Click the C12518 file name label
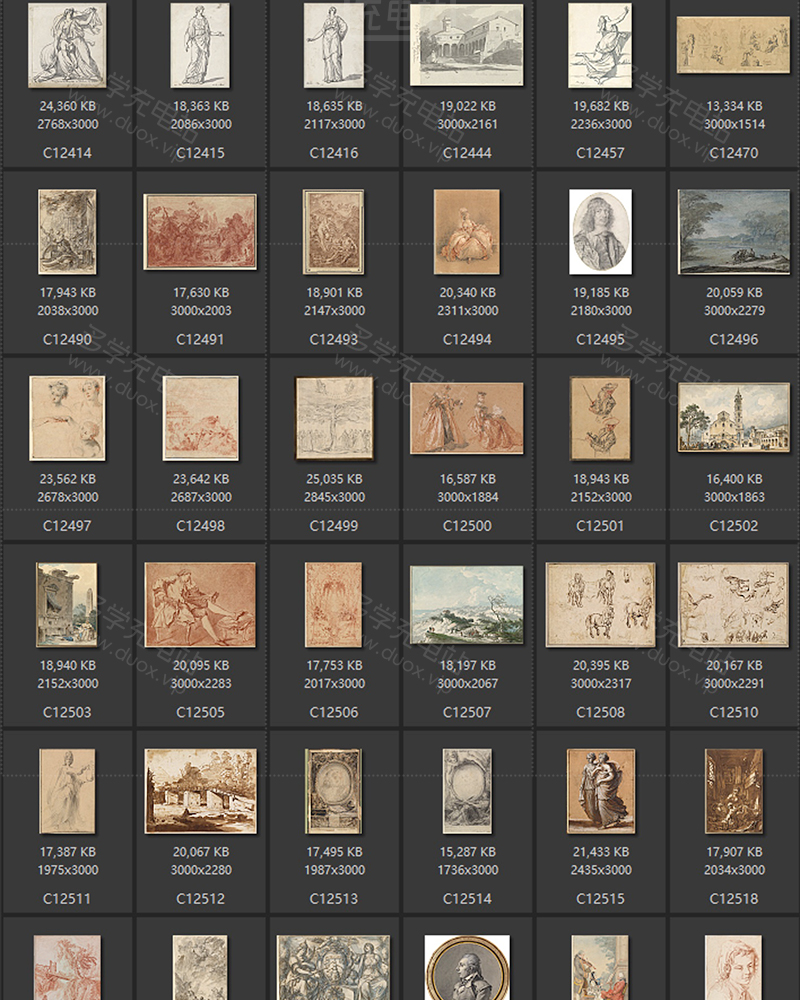Screen dimensions: 800x1000 coord(733,899)
